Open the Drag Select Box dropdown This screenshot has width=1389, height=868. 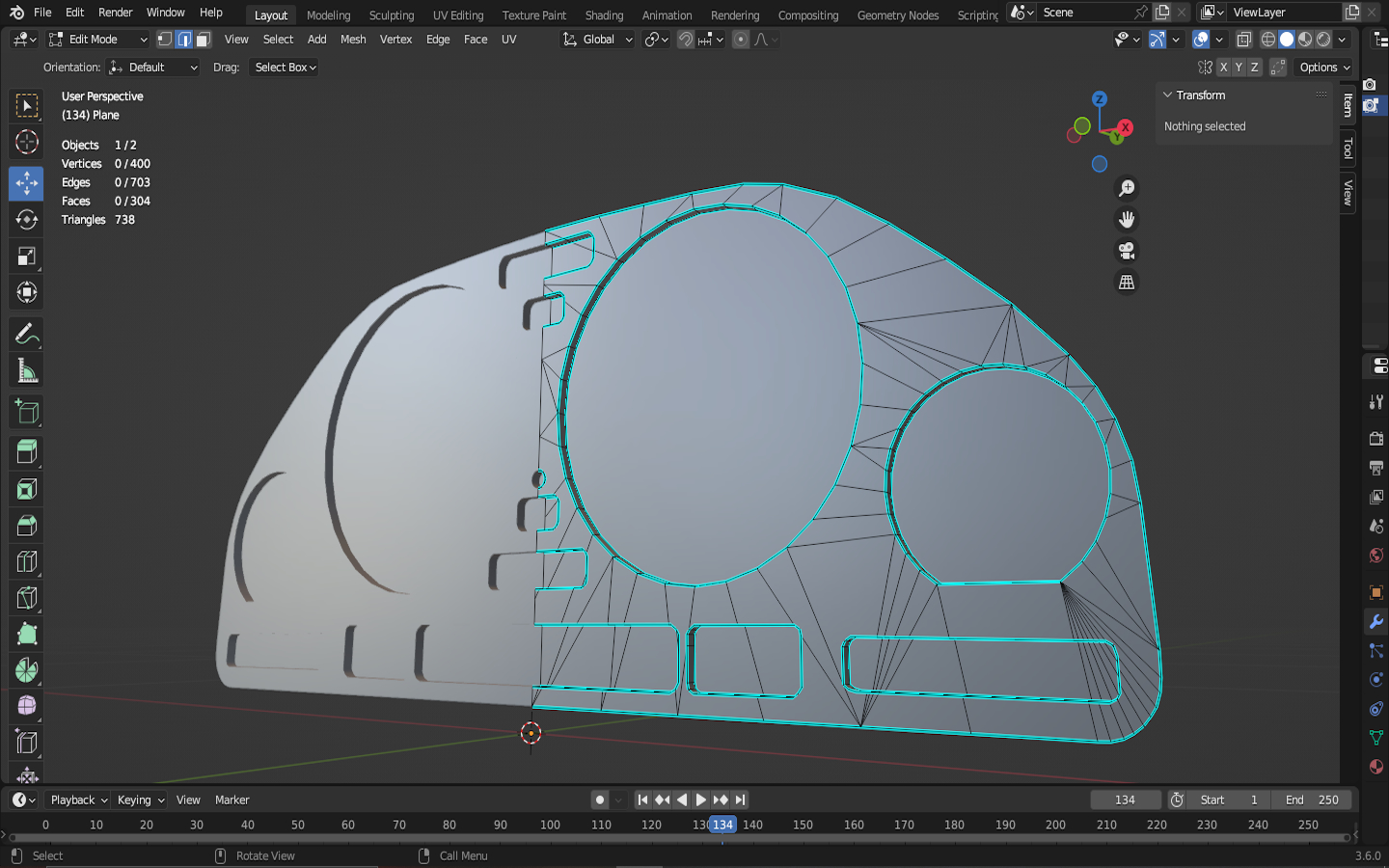284,68
